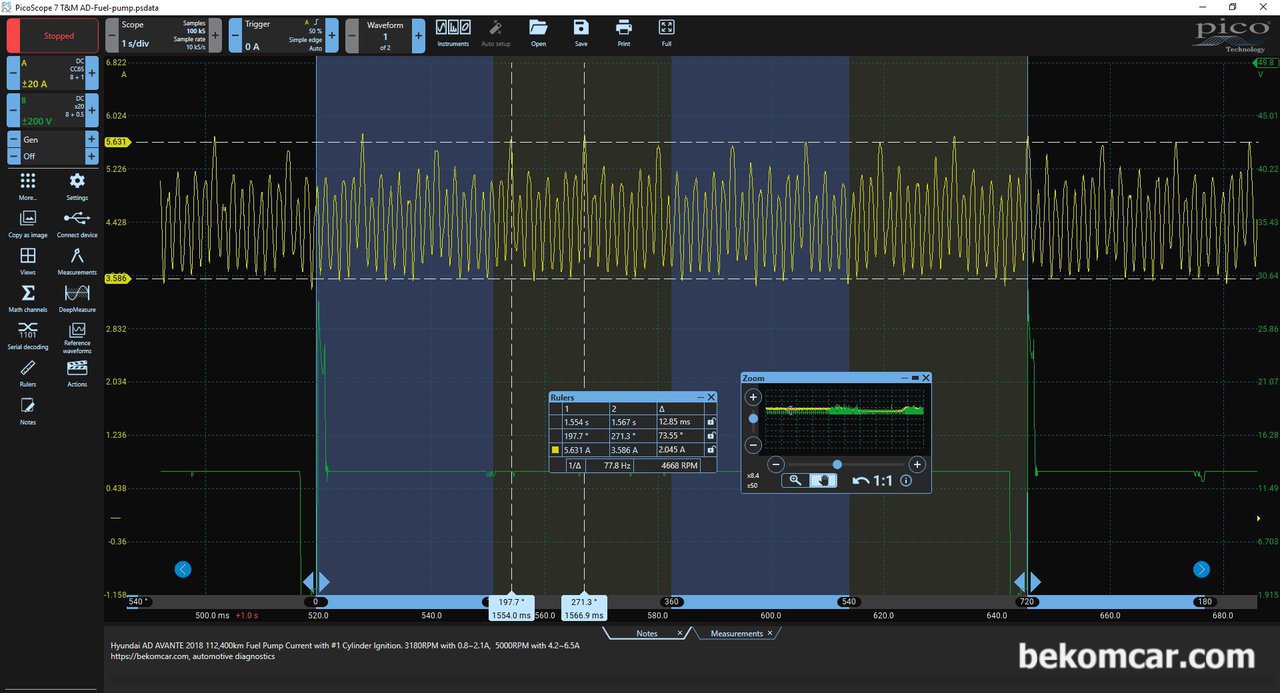This screenshot has width=1280, height=693.
Task: Click horizontal zoom out minus in Zoom window
Action: (x=775, y=464)
